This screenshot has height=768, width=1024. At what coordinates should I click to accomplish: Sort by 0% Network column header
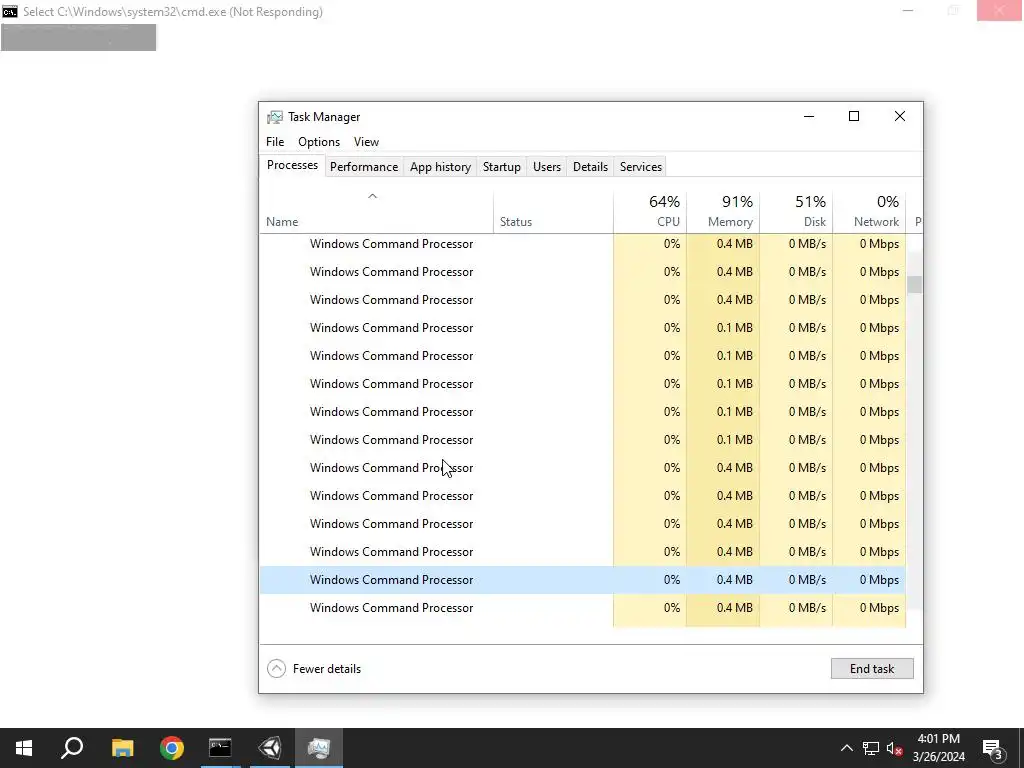point(869,213)
